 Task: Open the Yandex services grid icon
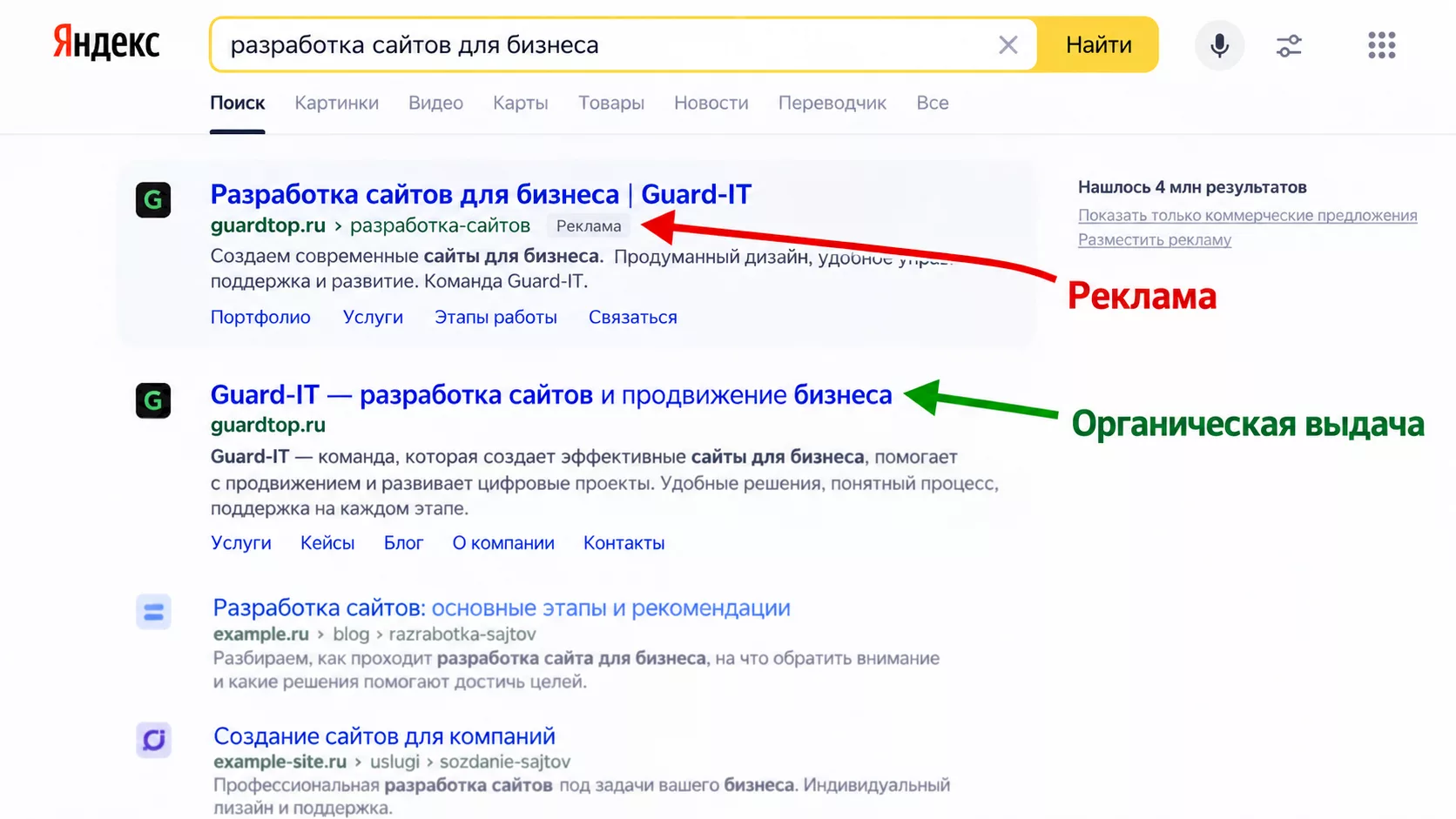[1381, 45]
